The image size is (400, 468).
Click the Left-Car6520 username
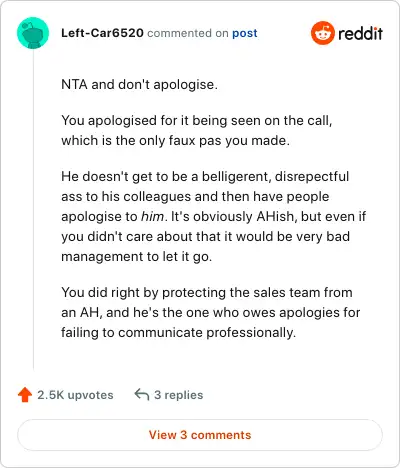(x=102, y=33)
